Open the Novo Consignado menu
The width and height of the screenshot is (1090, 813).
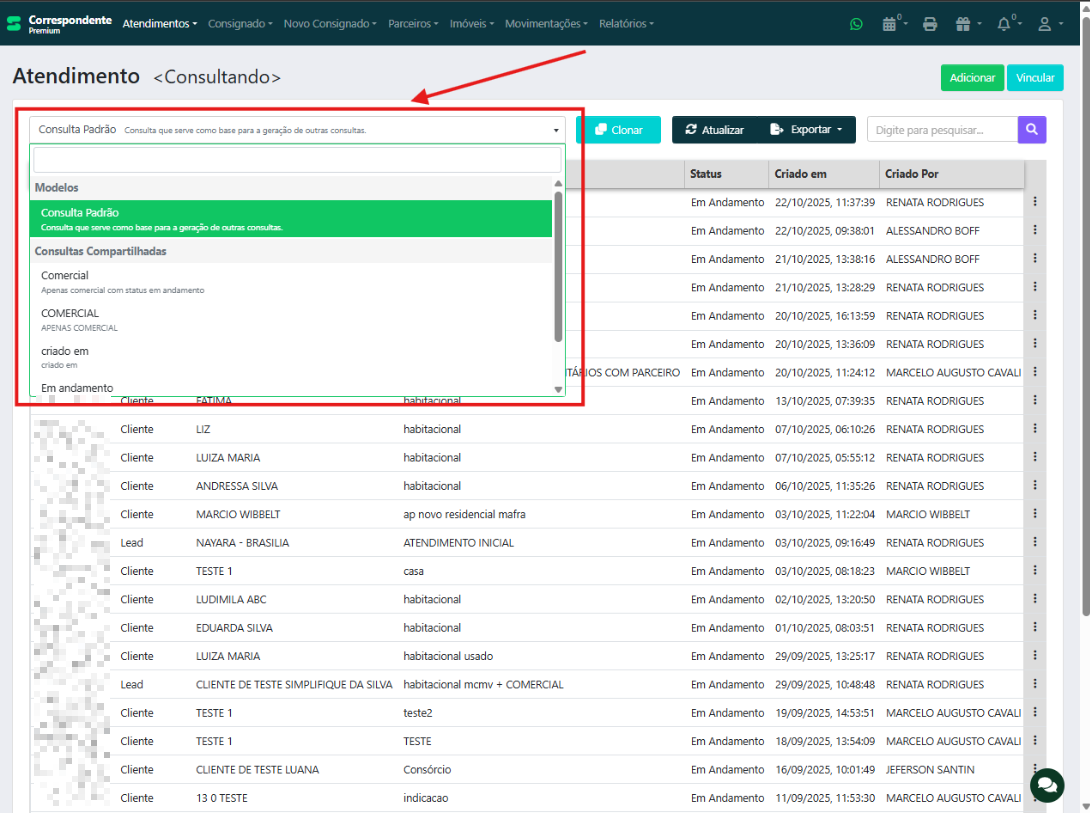330,23
